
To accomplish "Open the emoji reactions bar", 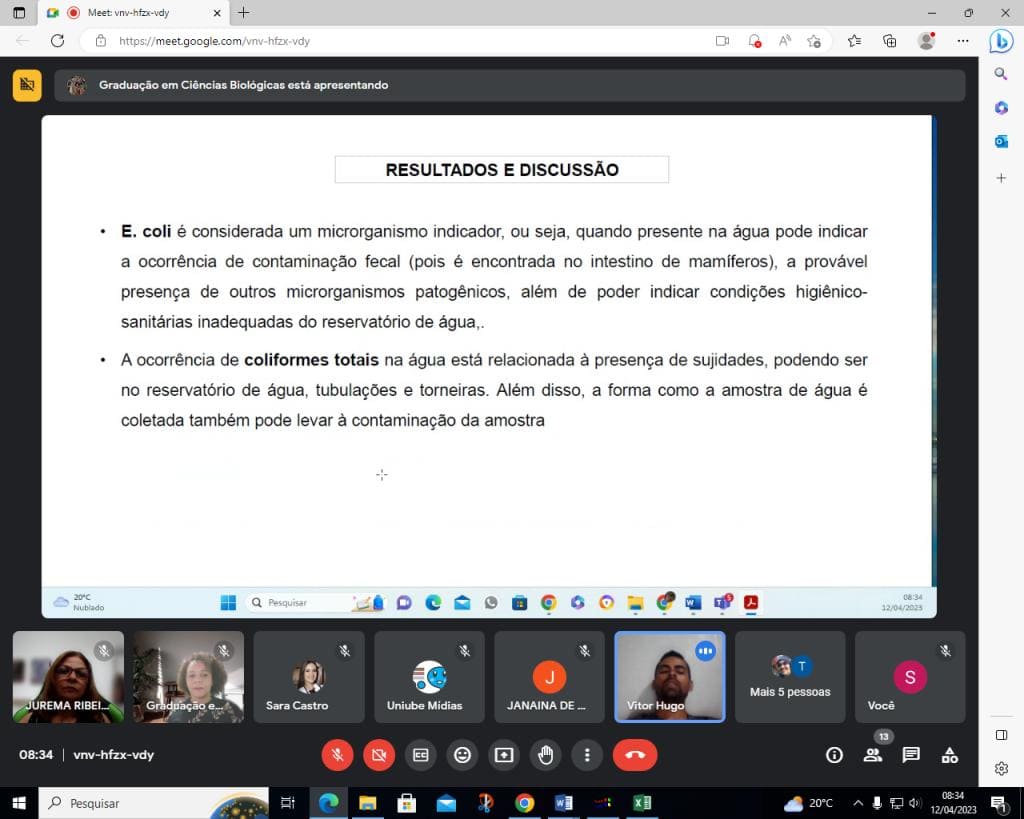I will [x=462, y=755].
